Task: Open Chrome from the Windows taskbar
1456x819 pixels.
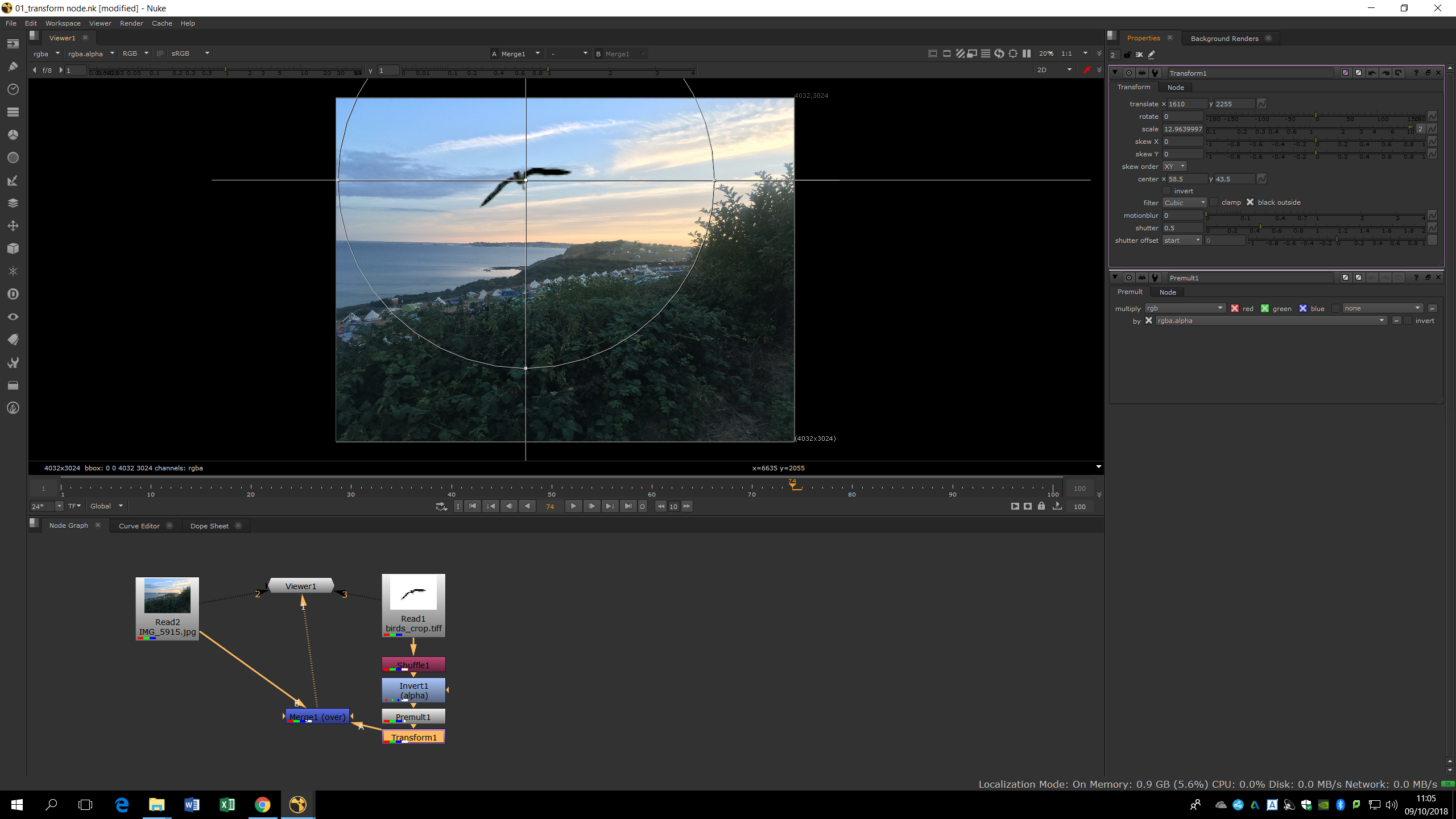Action: click(262, 804)
